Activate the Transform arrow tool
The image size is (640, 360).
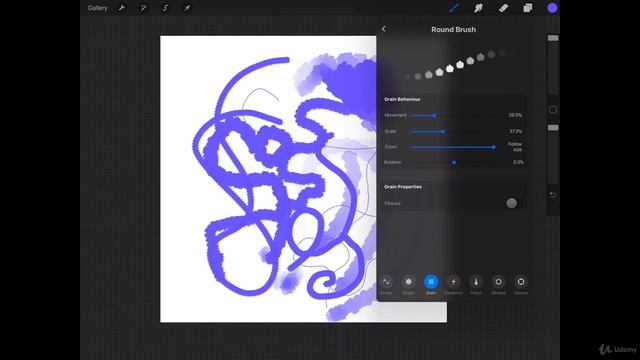coord(187,8)
